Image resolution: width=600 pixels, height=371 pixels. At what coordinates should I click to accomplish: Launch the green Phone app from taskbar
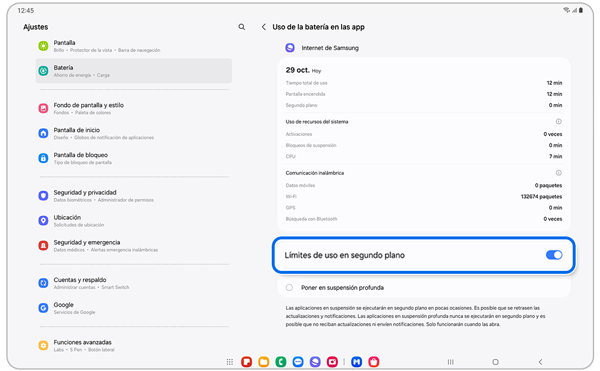click(x=281, y=362)
